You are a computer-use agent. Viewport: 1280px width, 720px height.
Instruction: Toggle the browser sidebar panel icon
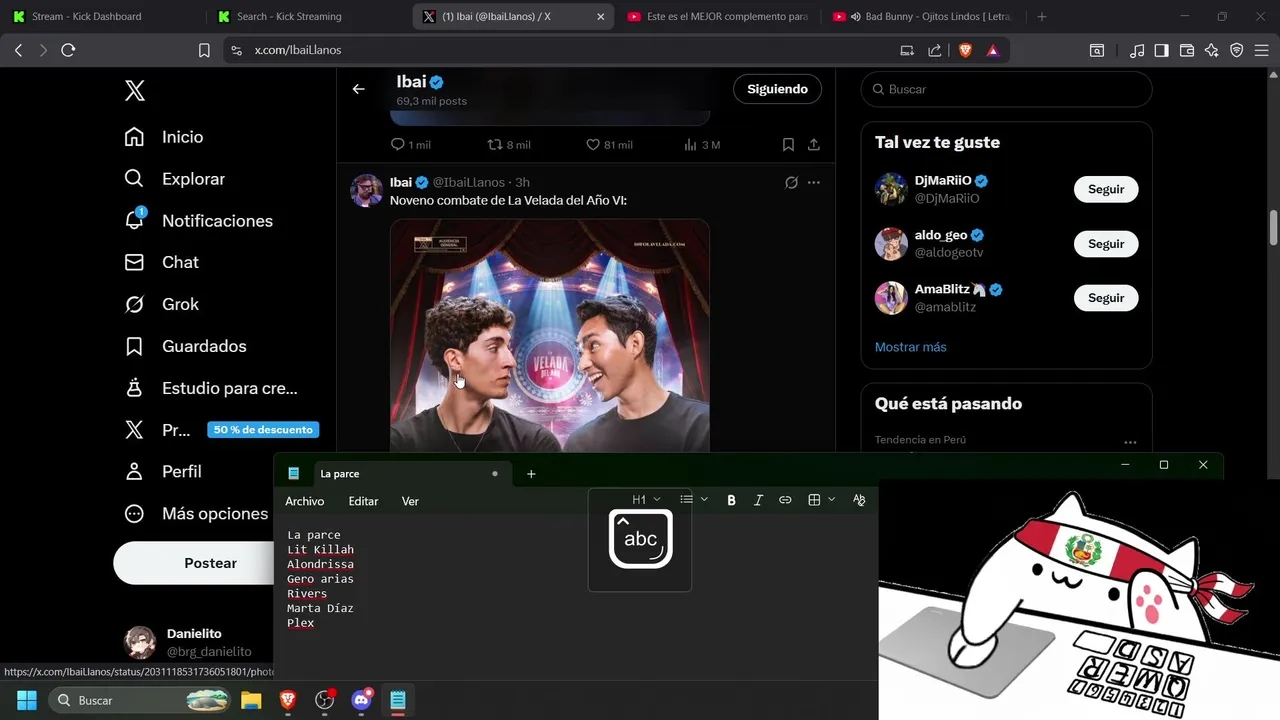(x=1161, y=50)
